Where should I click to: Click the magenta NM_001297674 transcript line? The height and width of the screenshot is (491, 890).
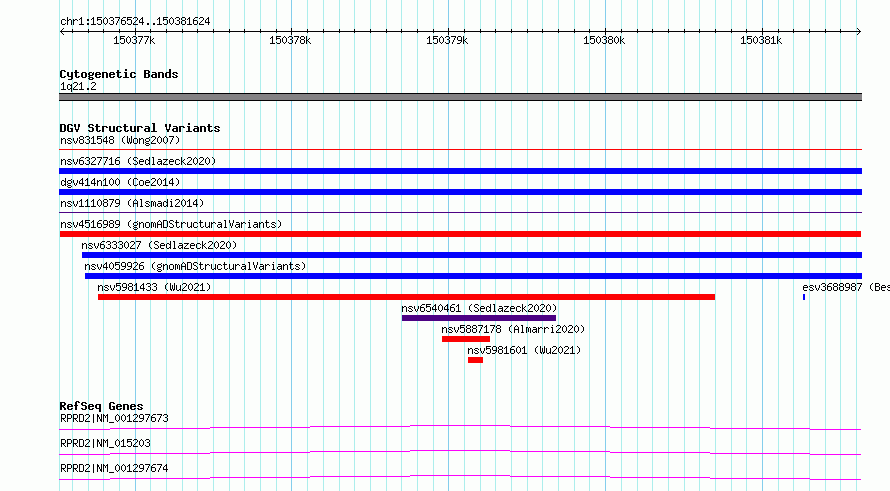point(460,477)
